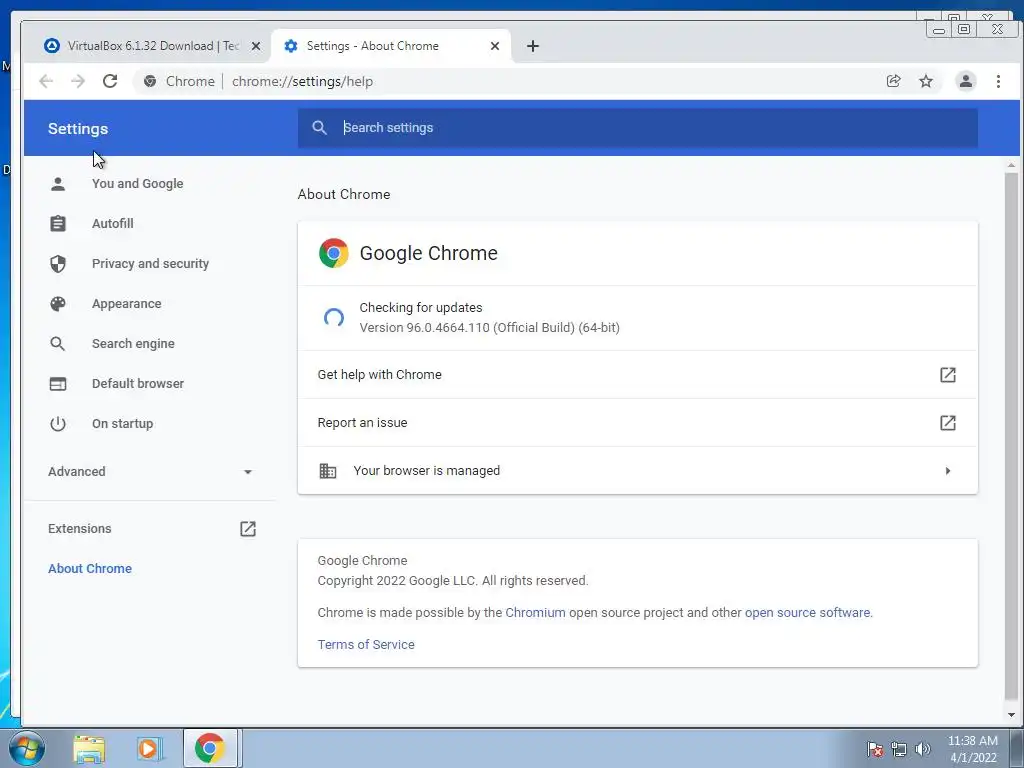The width and height of the screenshot is (1024, 768).
Task: Click external link icon for Get help with Chrome
Action: tap(948, 374)
